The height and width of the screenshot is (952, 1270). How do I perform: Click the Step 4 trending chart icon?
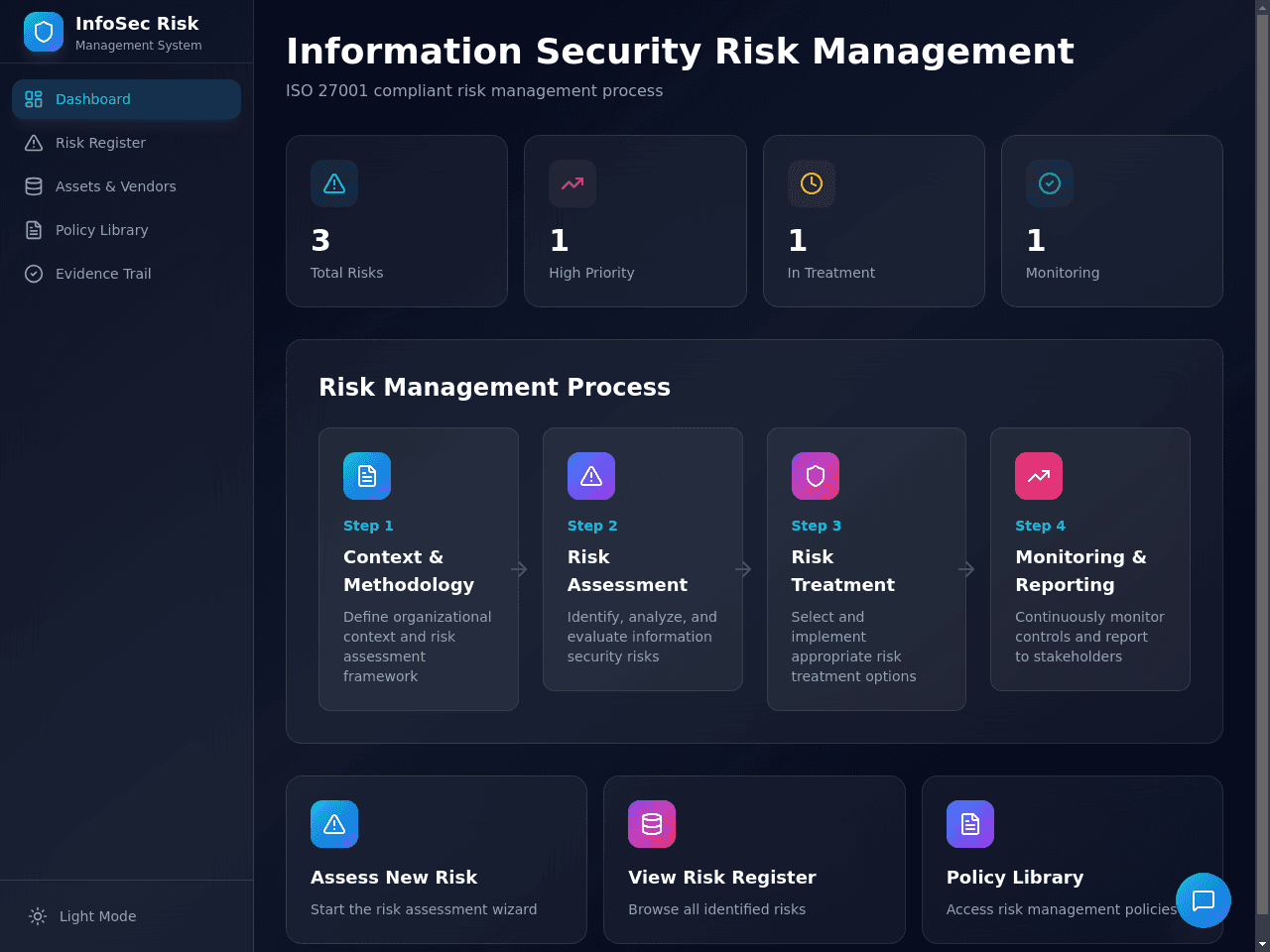pyautogui.click(x=1039, y=476)
